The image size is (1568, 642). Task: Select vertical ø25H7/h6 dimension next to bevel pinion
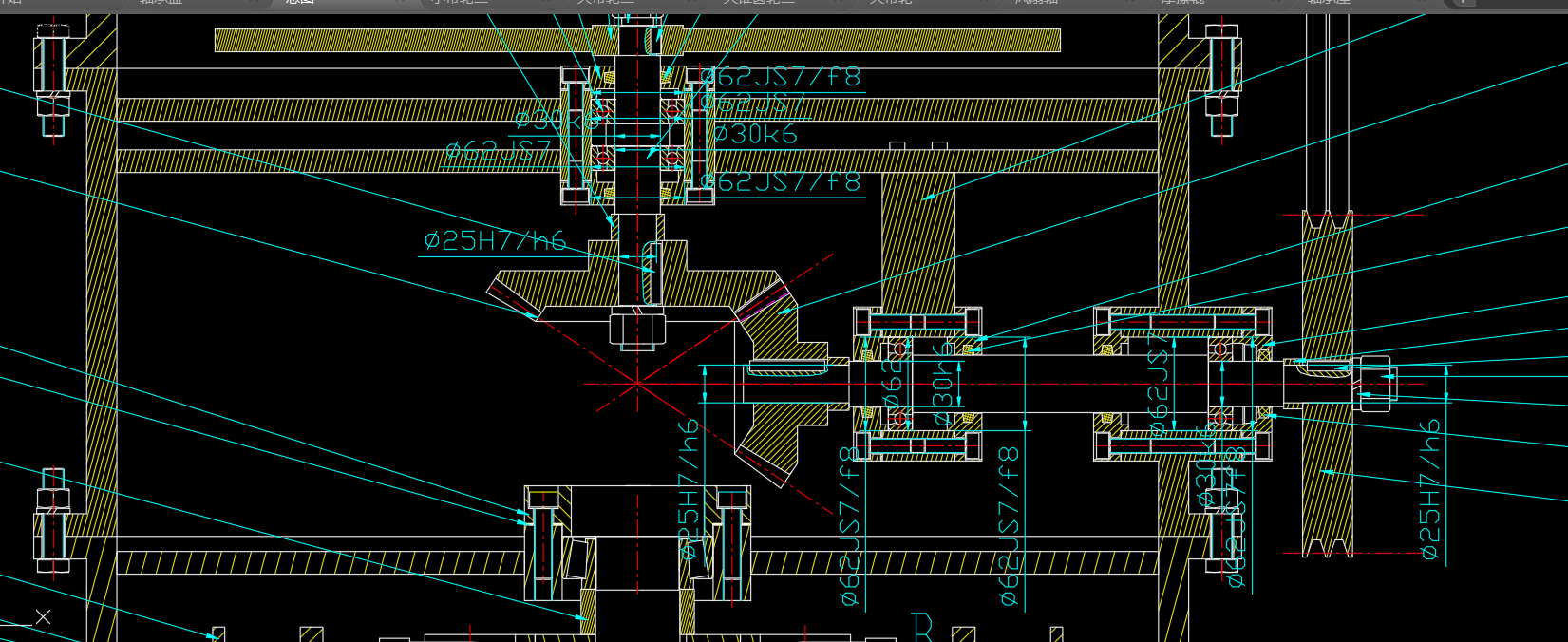(x=689, y=489)
